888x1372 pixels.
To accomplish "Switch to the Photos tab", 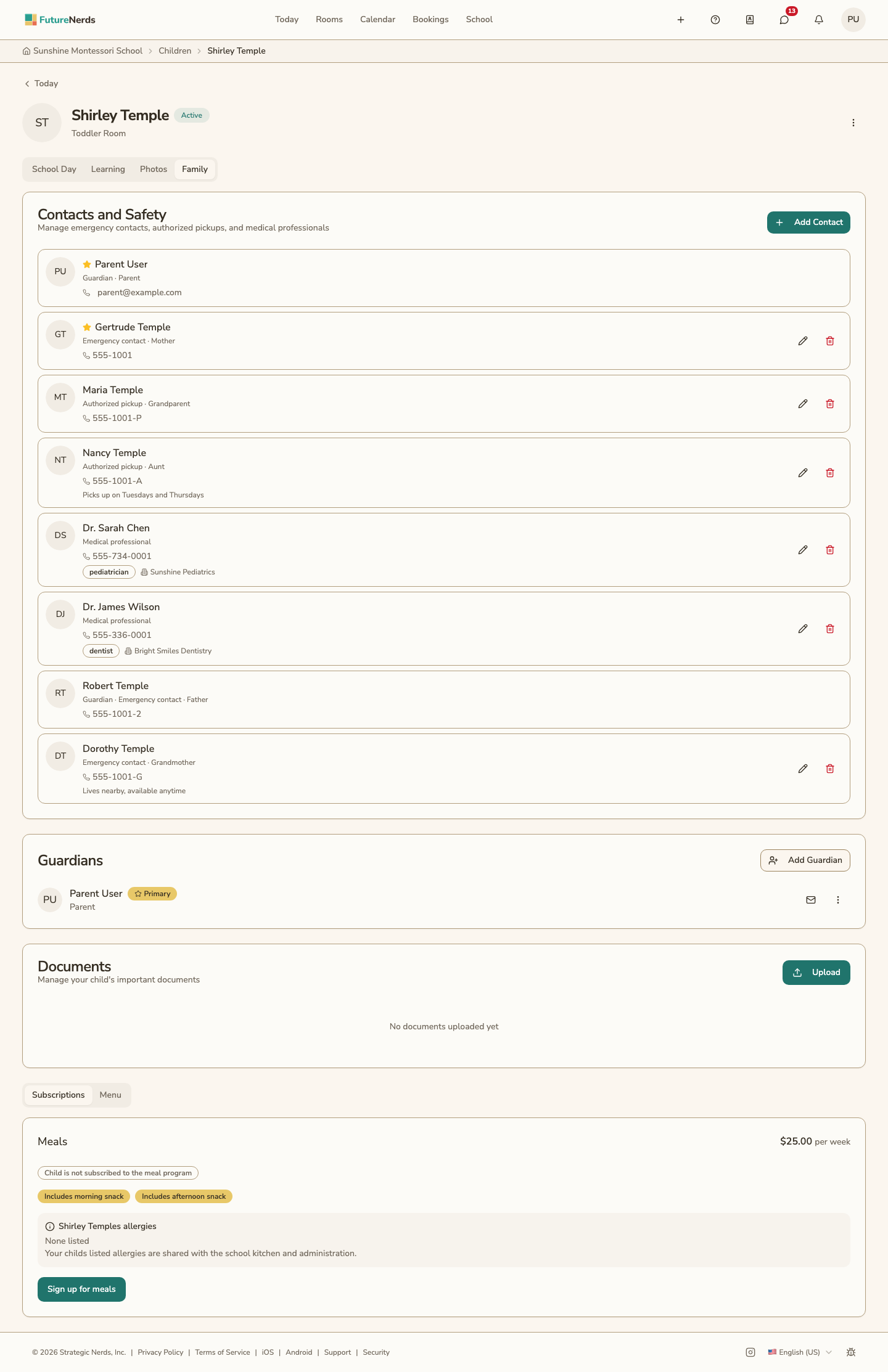I will point(154,169).
